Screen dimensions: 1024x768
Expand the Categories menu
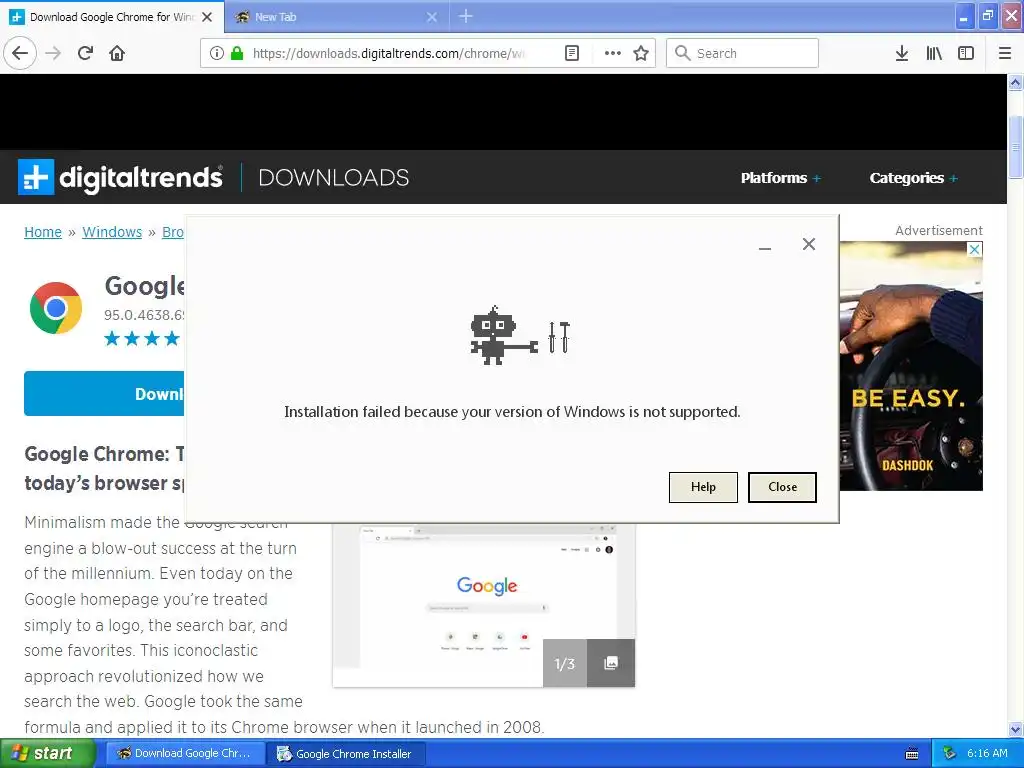[x=913, y=178]
